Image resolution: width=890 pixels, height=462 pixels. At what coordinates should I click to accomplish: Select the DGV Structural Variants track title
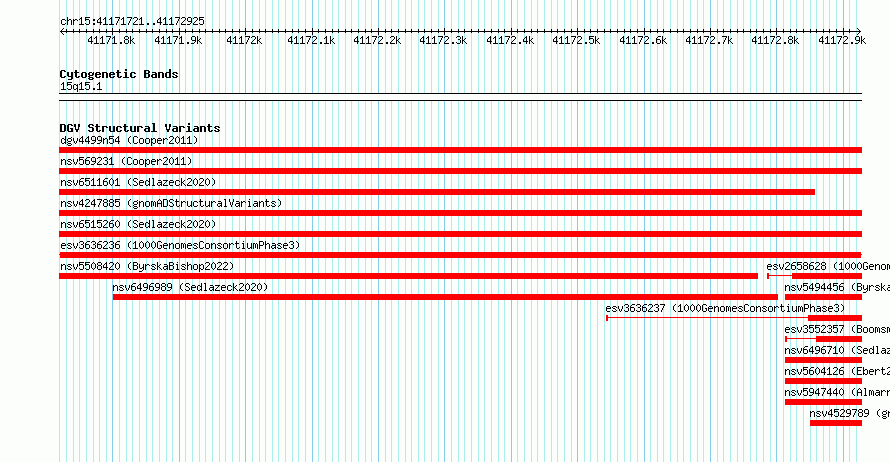140,128
